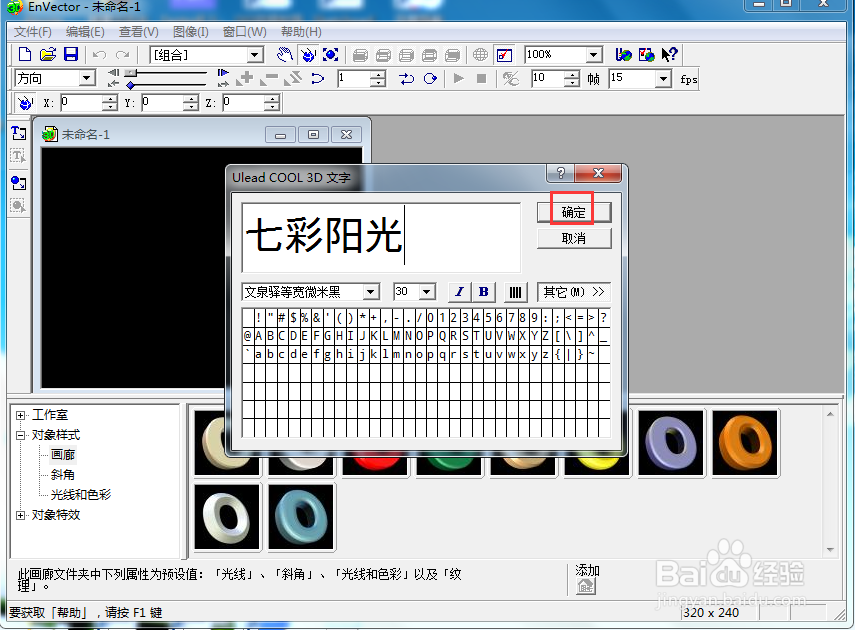
Task: Click 取消 to cancel the text dialog
Action: [x=574, y=238]
